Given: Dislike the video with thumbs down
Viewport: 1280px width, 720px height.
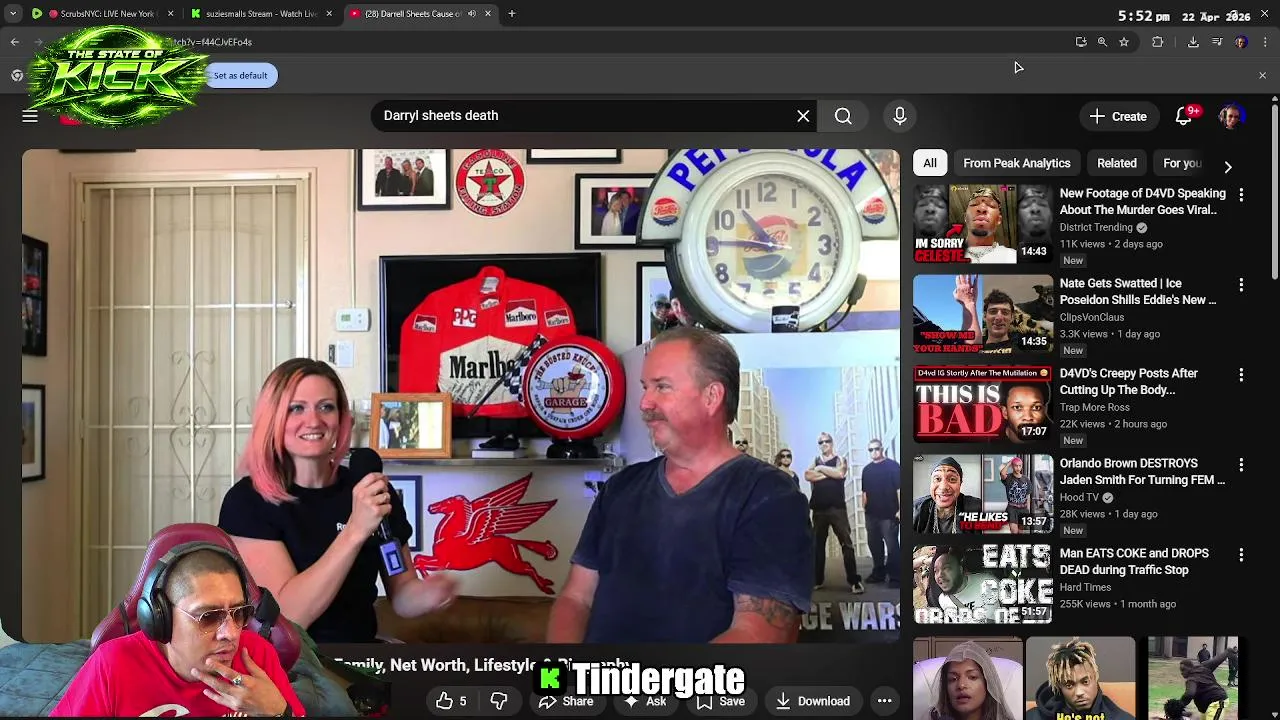Looking at the screenshot, I should click(499, 701).
